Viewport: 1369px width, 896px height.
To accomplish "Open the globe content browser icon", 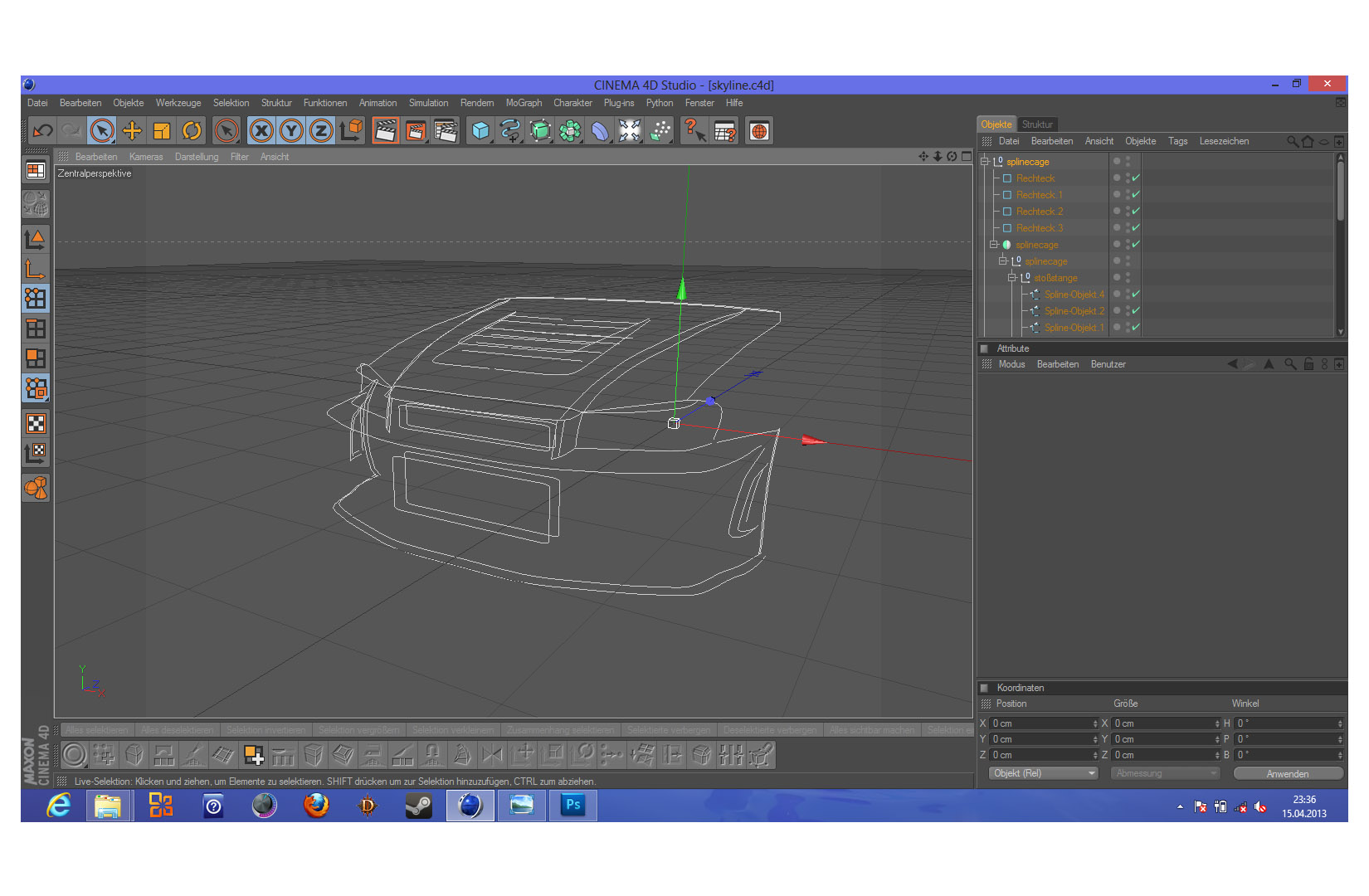I will click(x=758, y=131).
